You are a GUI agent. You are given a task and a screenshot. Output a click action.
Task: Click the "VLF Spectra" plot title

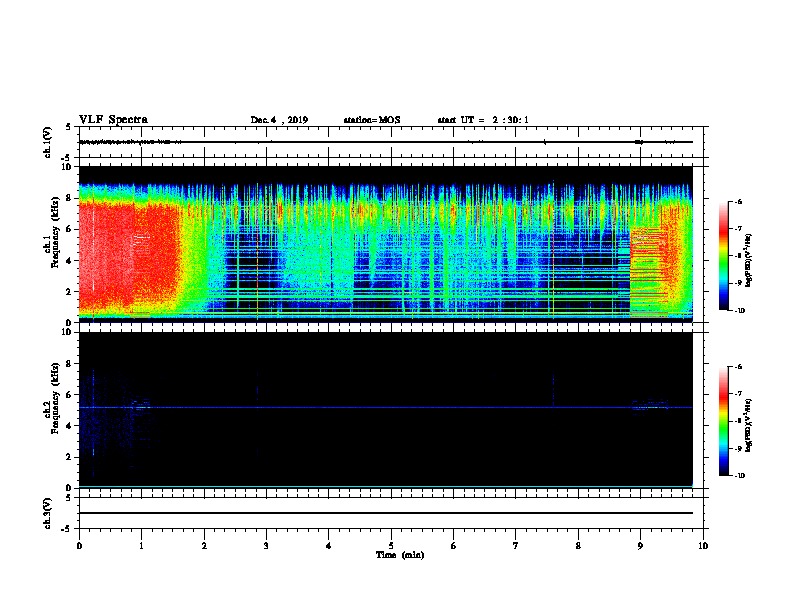[113, 120]
